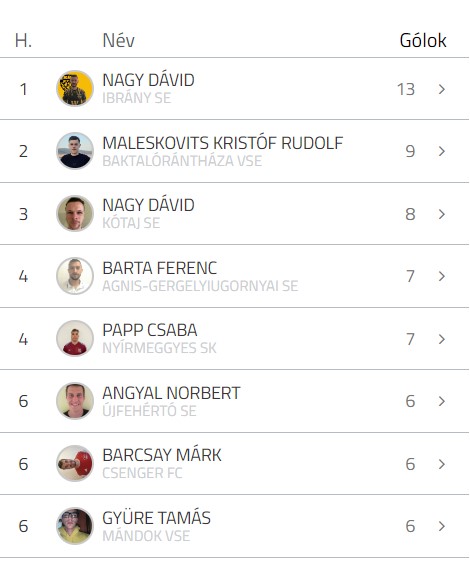470x565 pixels.
Task: Click Gyüre Tamás's profile picture
Action: [x=75, y=526]
